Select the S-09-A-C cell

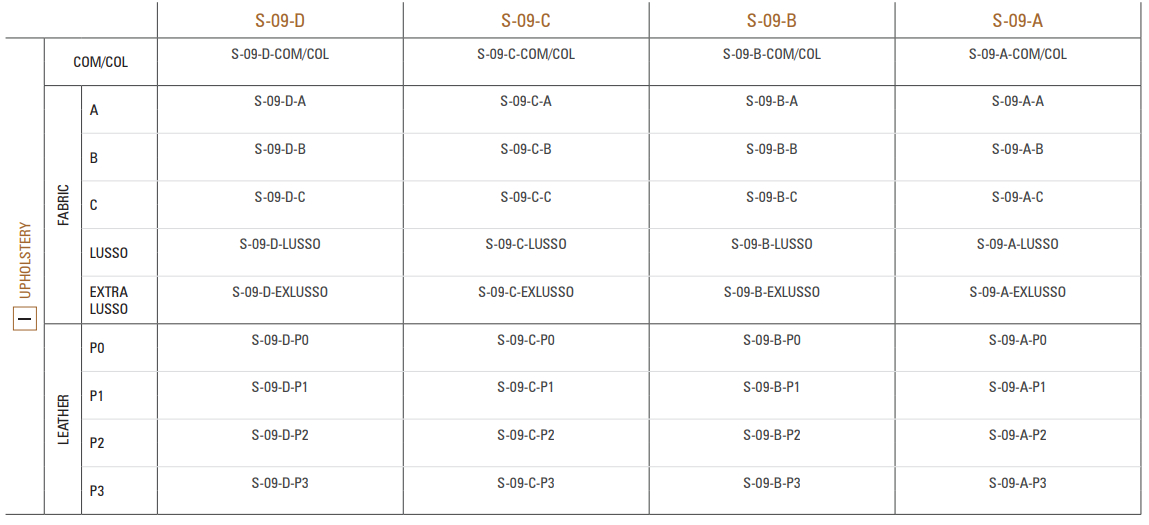[x=1017, y=197]
